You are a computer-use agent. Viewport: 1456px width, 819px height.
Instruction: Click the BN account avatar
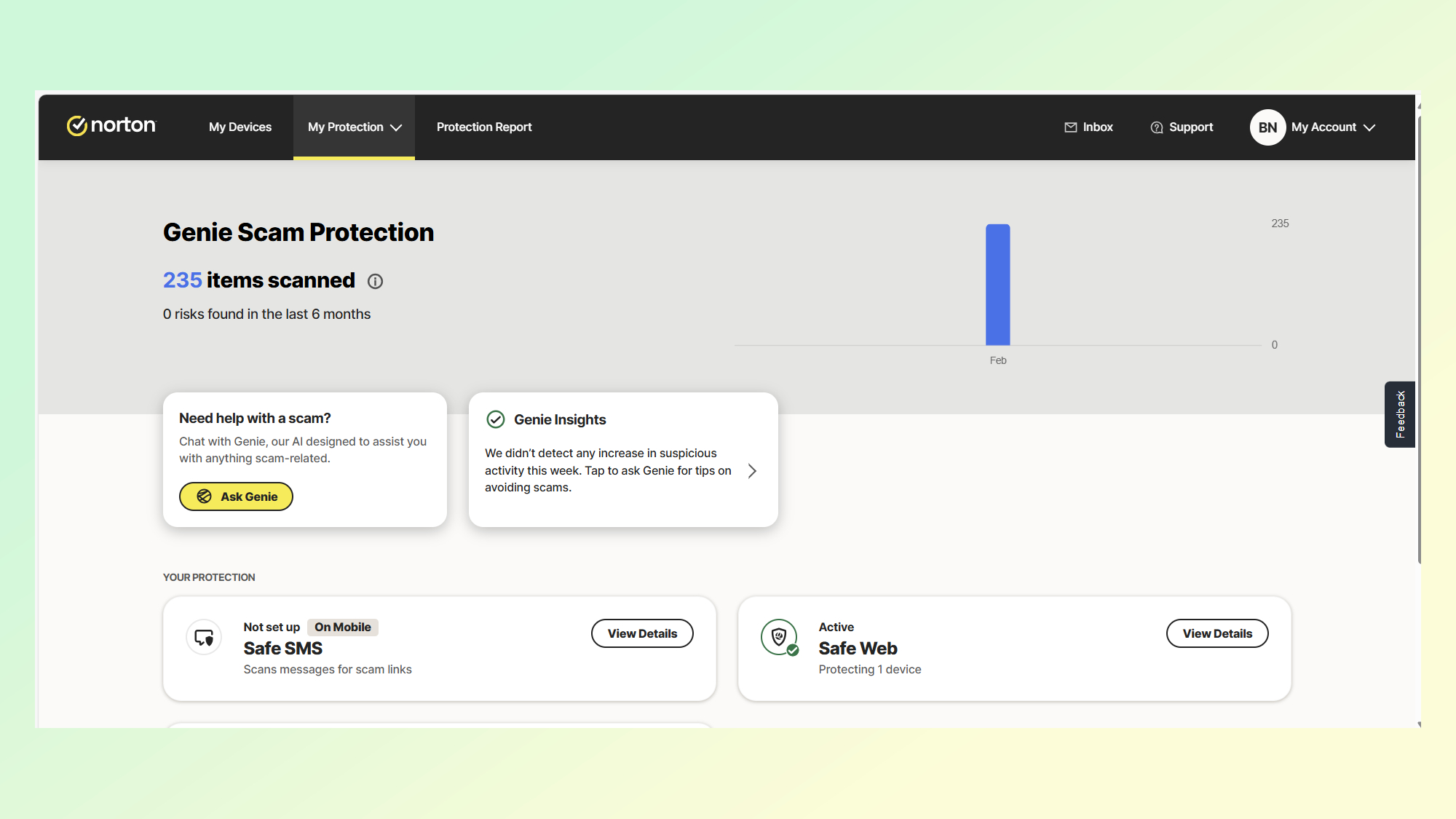pos(1267,127)
